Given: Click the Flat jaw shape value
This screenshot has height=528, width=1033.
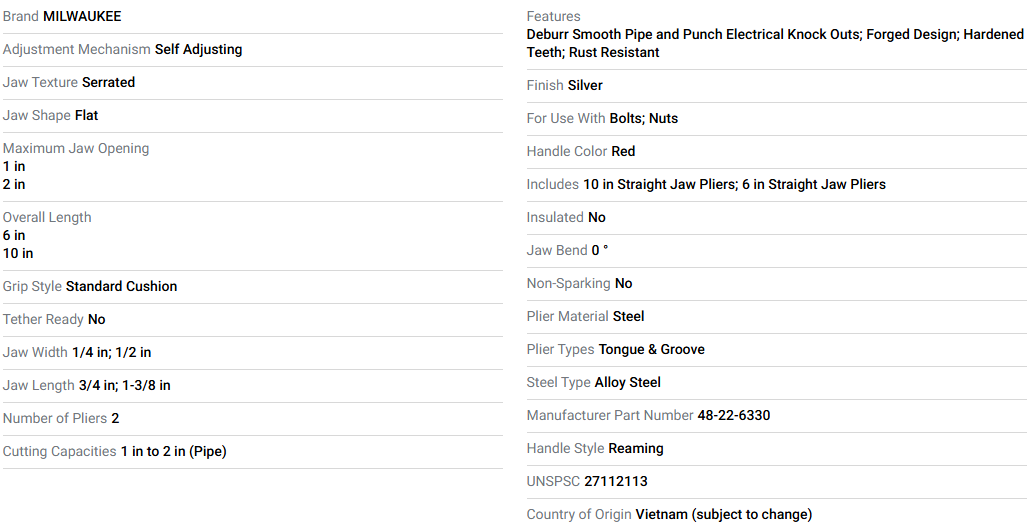Looking at the screenshot, I should click(x=86, y=115).
